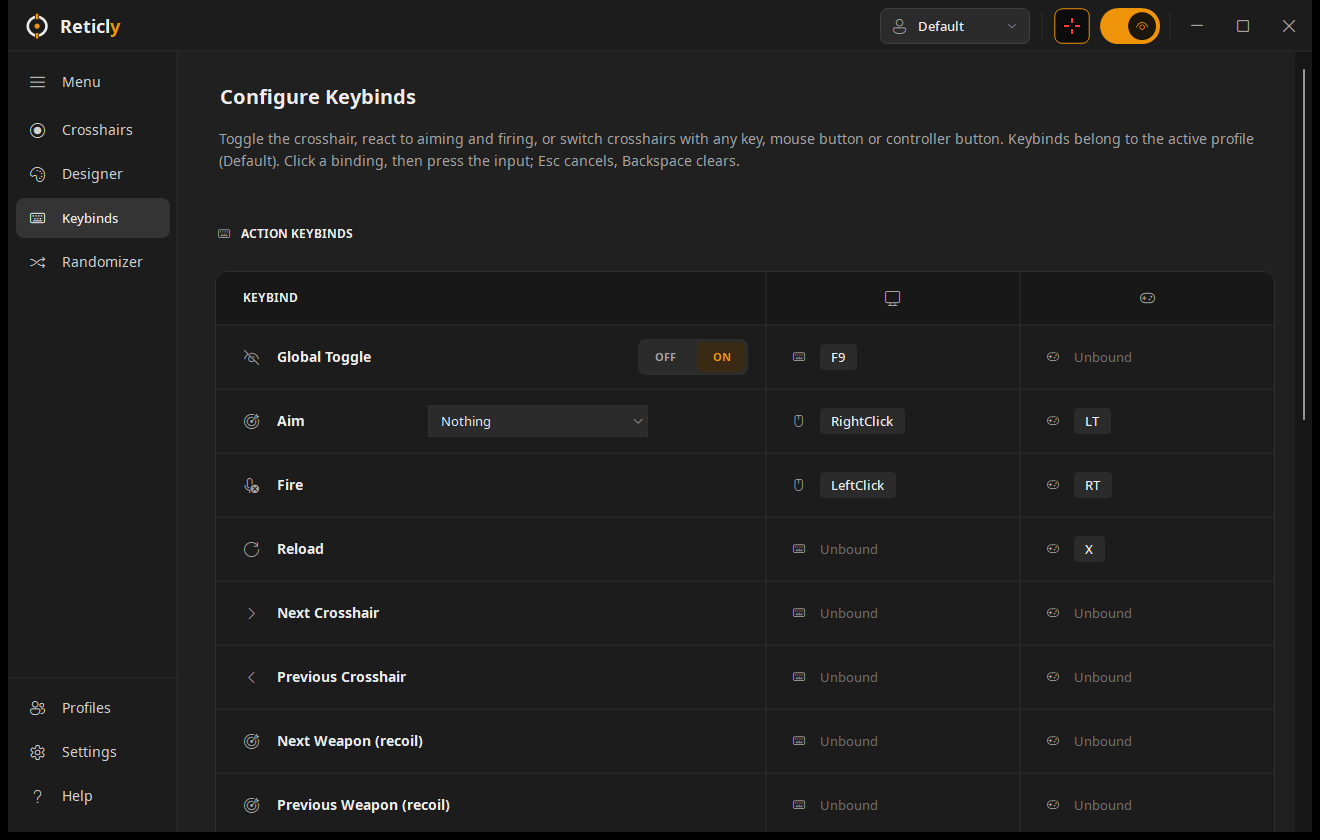Click Unbound controller binding for Global Toggle
Image resolution: width=1320 pixels, height=840 pixels.
[x=1103, y=357]
